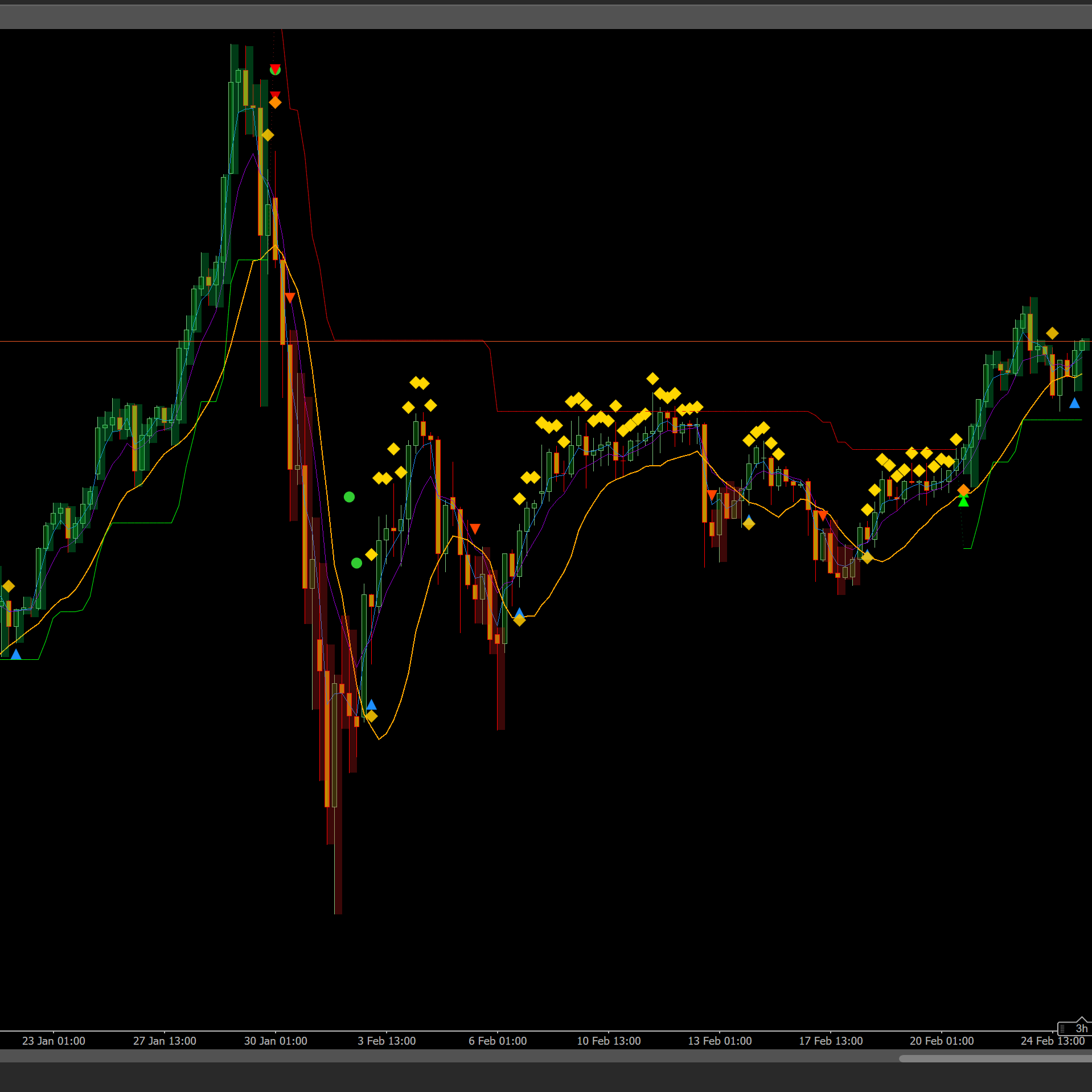The image size is (1092, 1092).
Task: Click the red triangle over green circle marker
Action: click(275, 69)
